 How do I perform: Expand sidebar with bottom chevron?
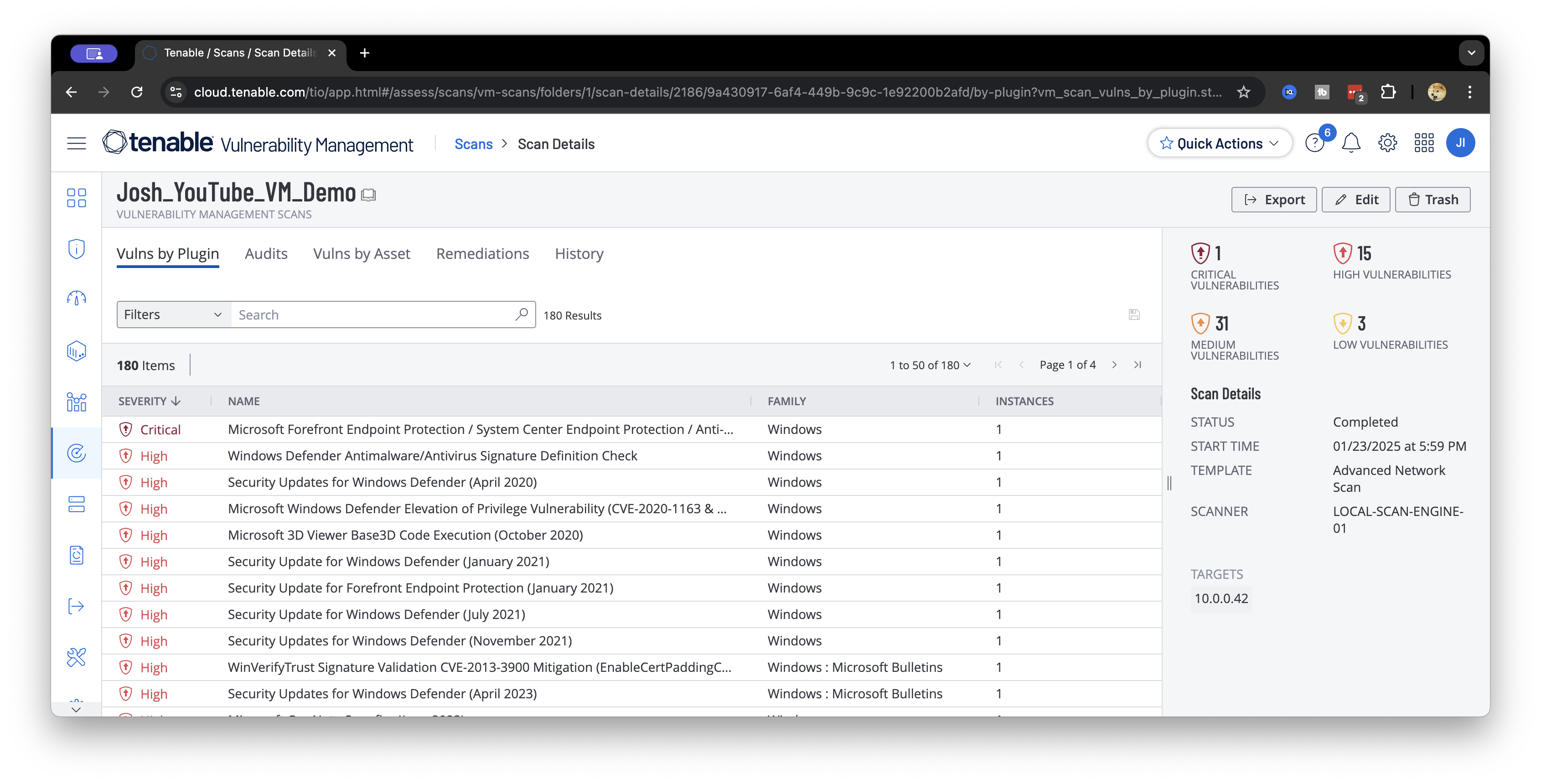(76, 709)
